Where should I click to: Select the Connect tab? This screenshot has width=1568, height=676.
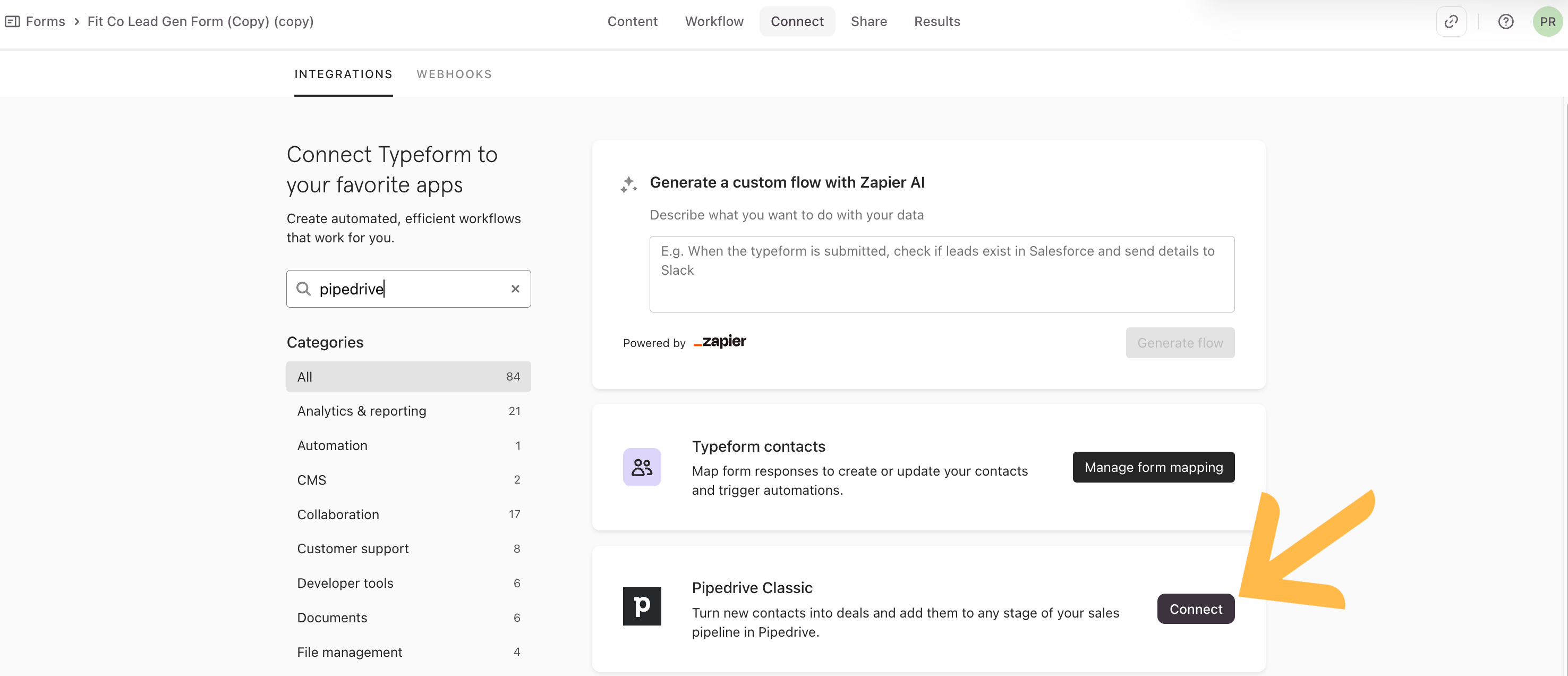coord(797,21)
